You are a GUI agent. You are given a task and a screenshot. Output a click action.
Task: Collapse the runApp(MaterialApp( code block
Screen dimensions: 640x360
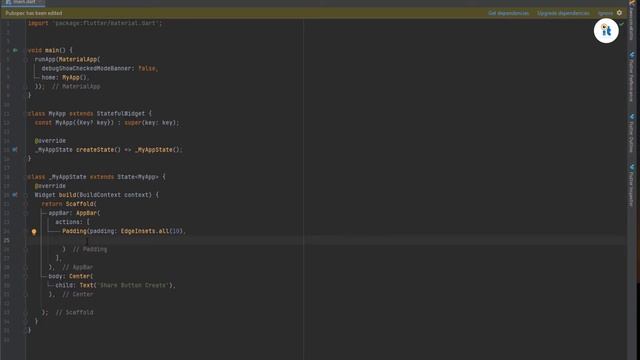click(x=26, y=59)
